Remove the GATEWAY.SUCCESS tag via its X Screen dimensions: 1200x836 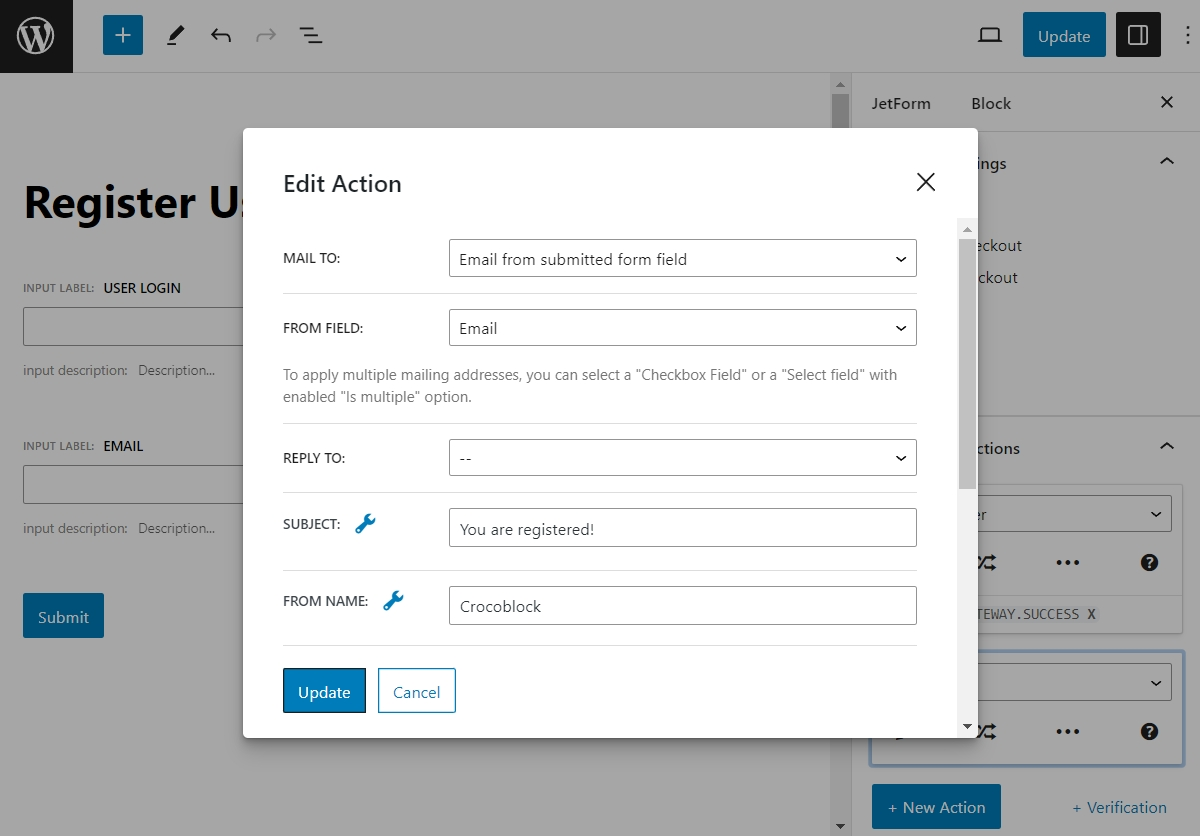tap(1093, 616)
